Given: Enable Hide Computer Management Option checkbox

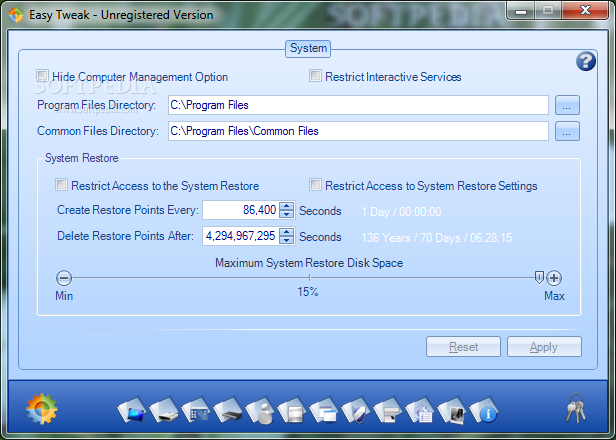Looking at the screenshot, I should [x=42, y=76].
